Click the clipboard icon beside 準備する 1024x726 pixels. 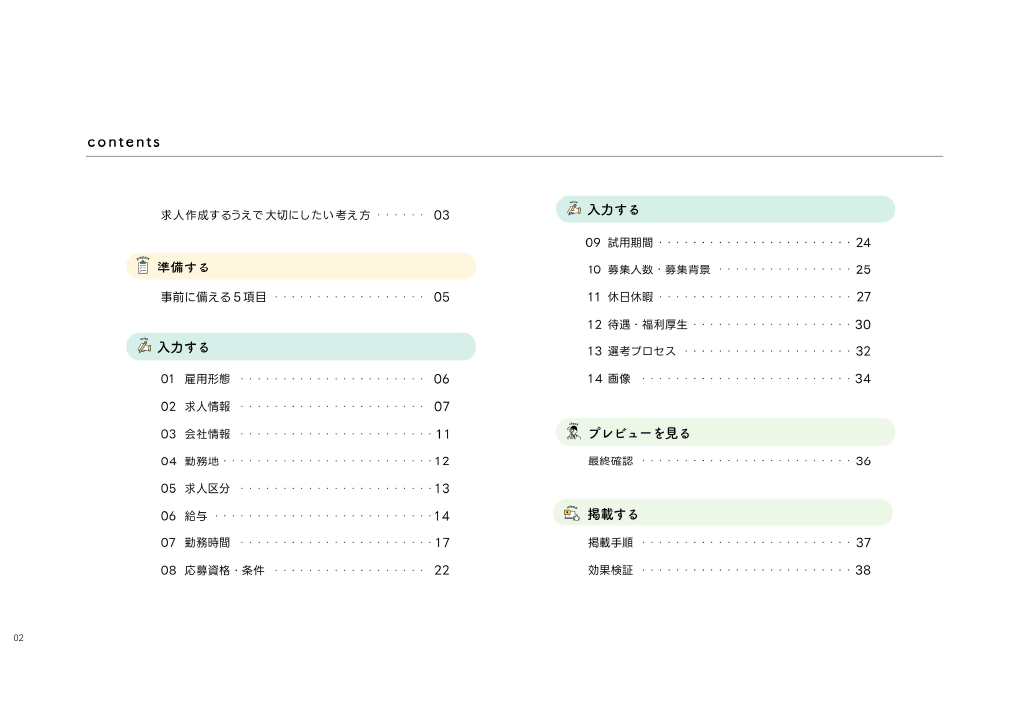tap(143, 266)
